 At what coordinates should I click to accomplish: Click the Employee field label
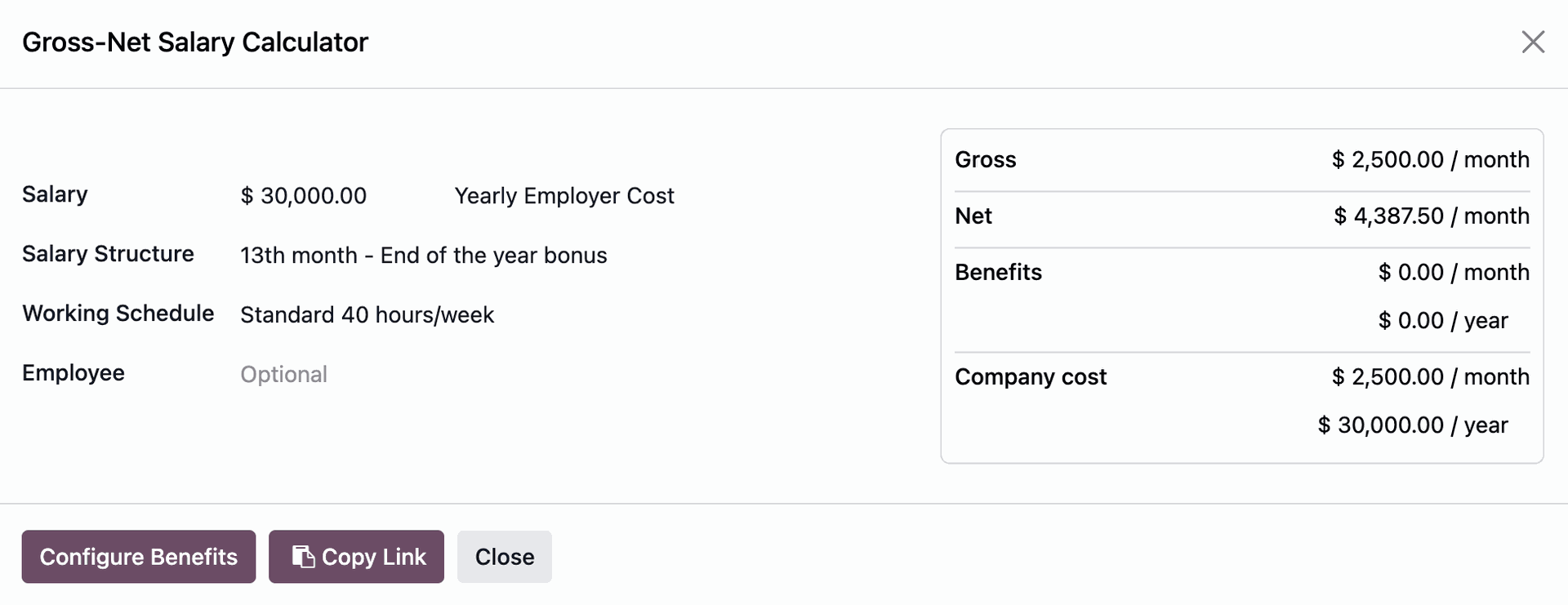click(x=73, y=373)
